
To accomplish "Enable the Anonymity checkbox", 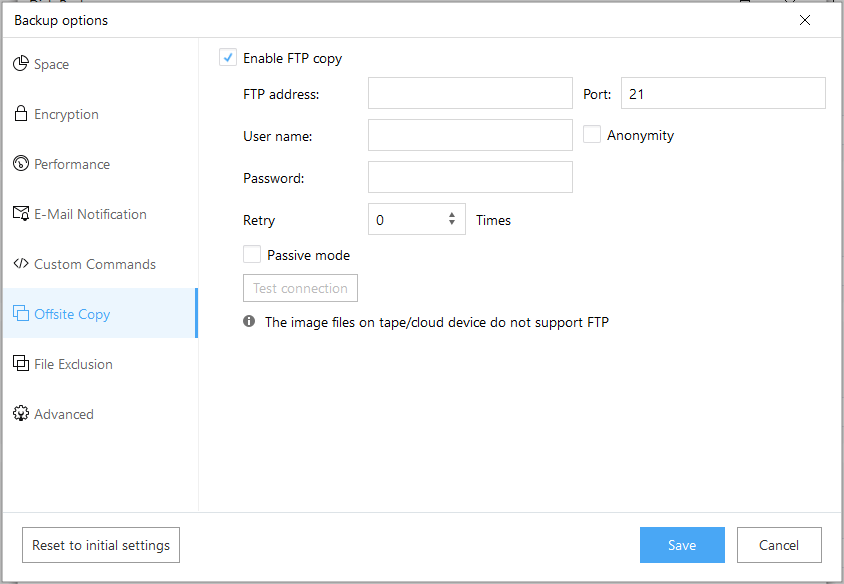I will tap(592, 135).
